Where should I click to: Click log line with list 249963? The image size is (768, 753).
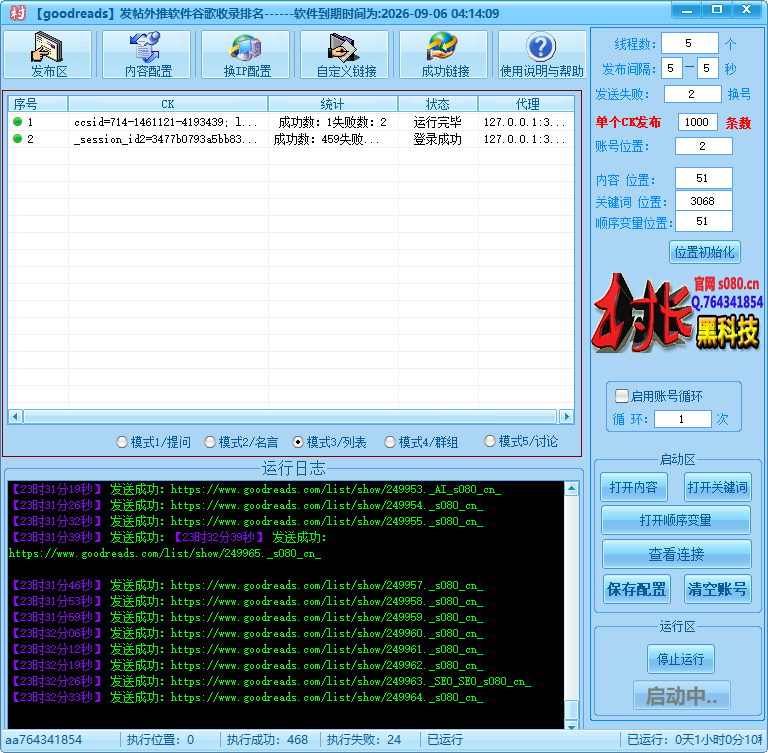(x=270, y=681)
